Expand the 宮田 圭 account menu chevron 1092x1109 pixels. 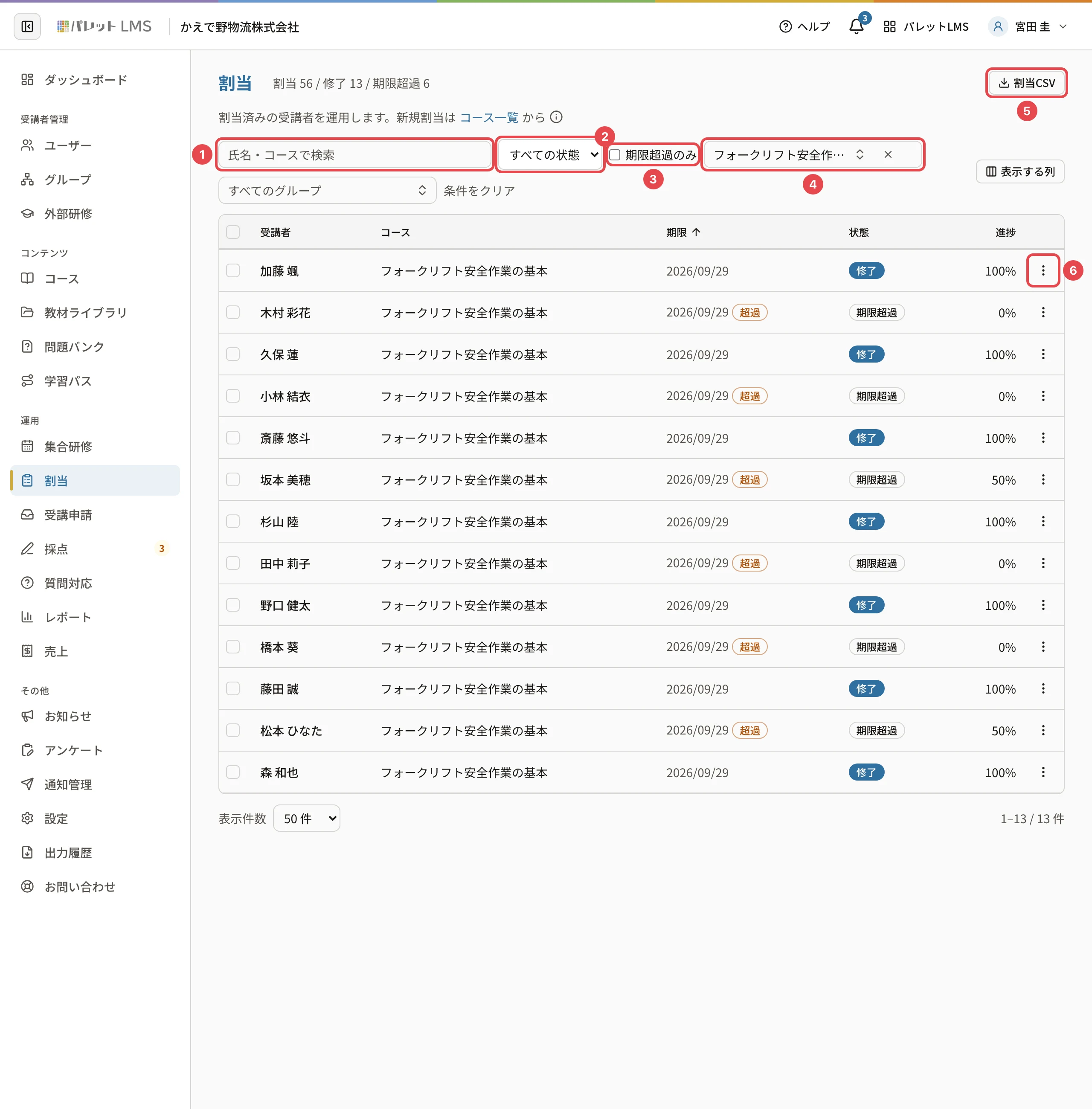pyautogui.click(x=1063, y=26)
